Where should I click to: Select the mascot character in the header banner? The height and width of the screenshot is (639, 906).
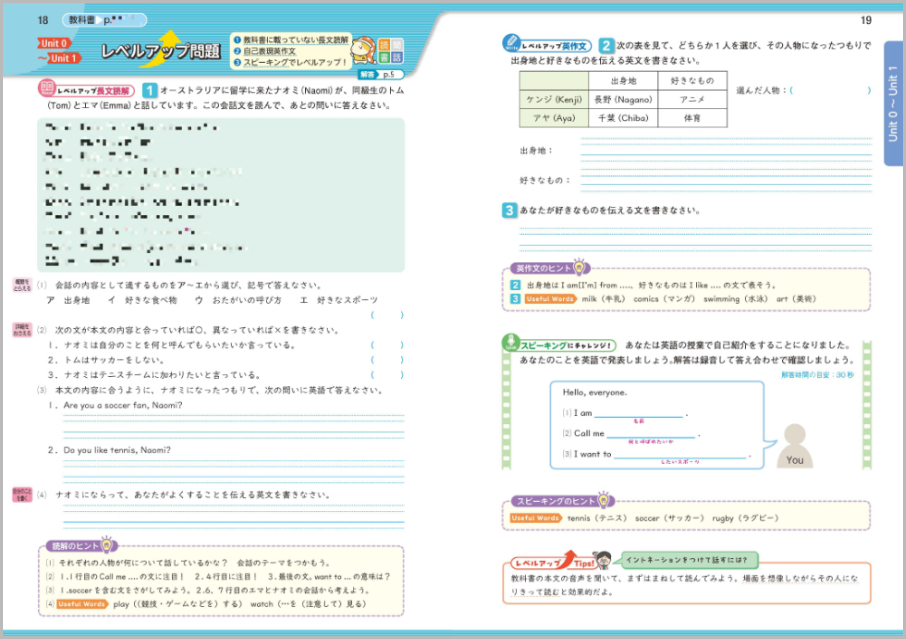coord(364,50)
